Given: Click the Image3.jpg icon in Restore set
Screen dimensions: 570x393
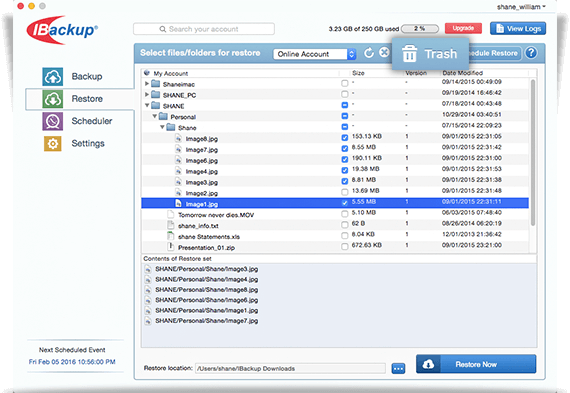Looking at the screenshot, I should tap(148, 269).
